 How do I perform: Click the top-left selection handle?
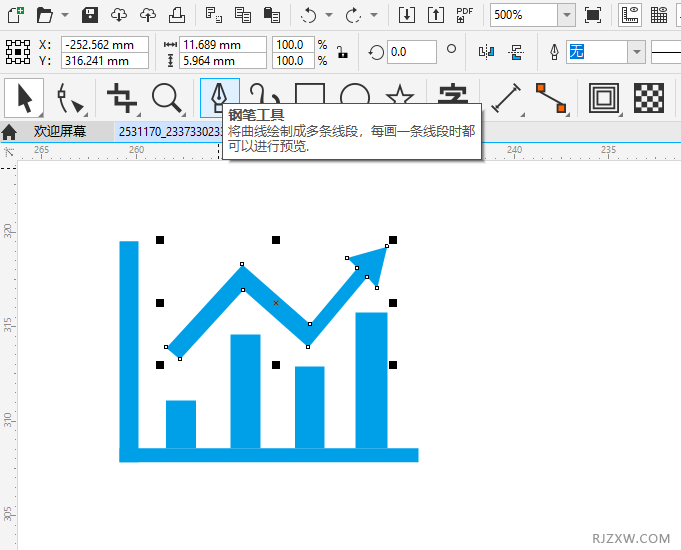(160, 240)
